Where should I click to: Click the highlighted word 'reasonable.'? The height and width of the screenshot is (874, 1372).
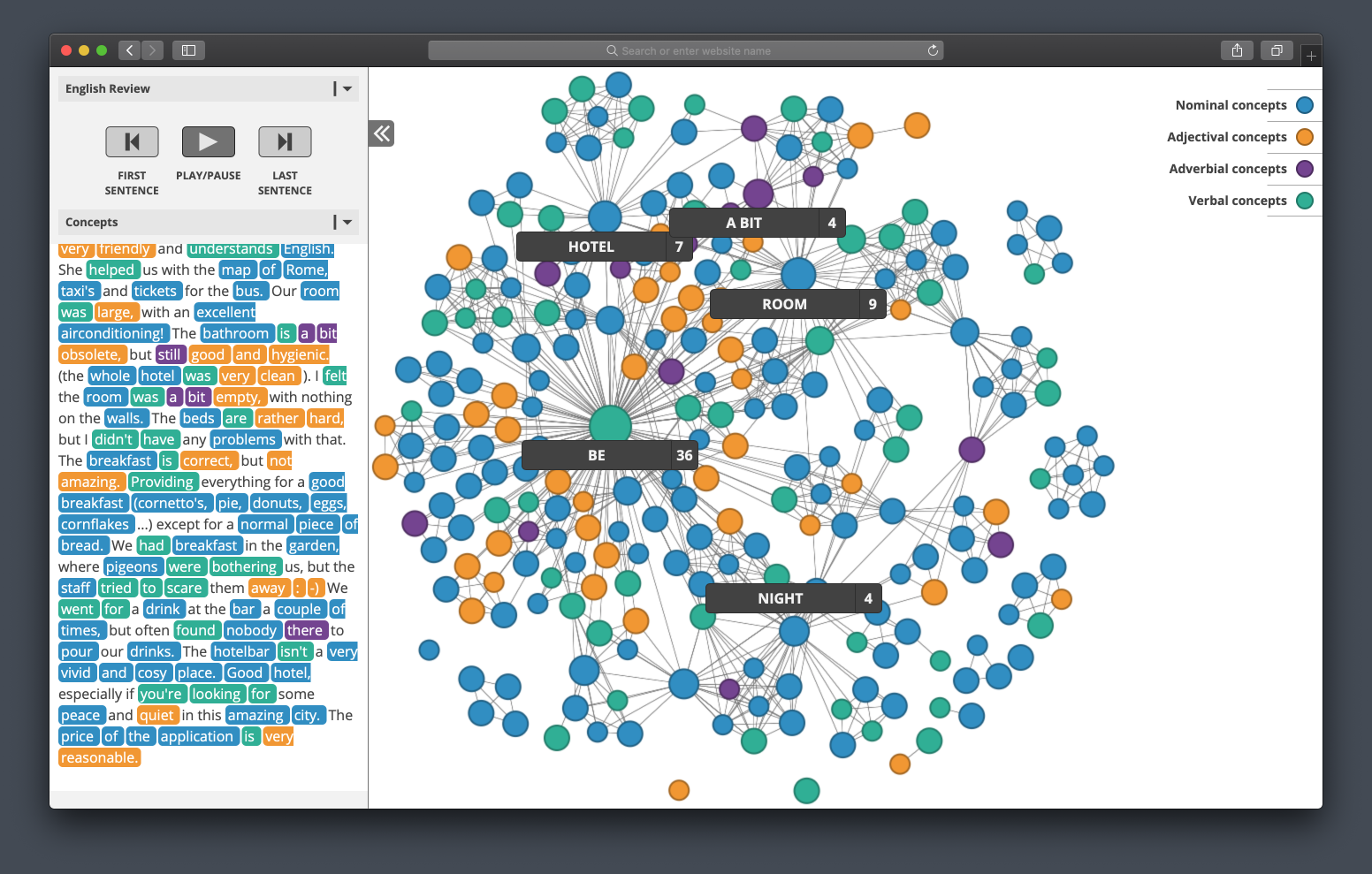100,757
